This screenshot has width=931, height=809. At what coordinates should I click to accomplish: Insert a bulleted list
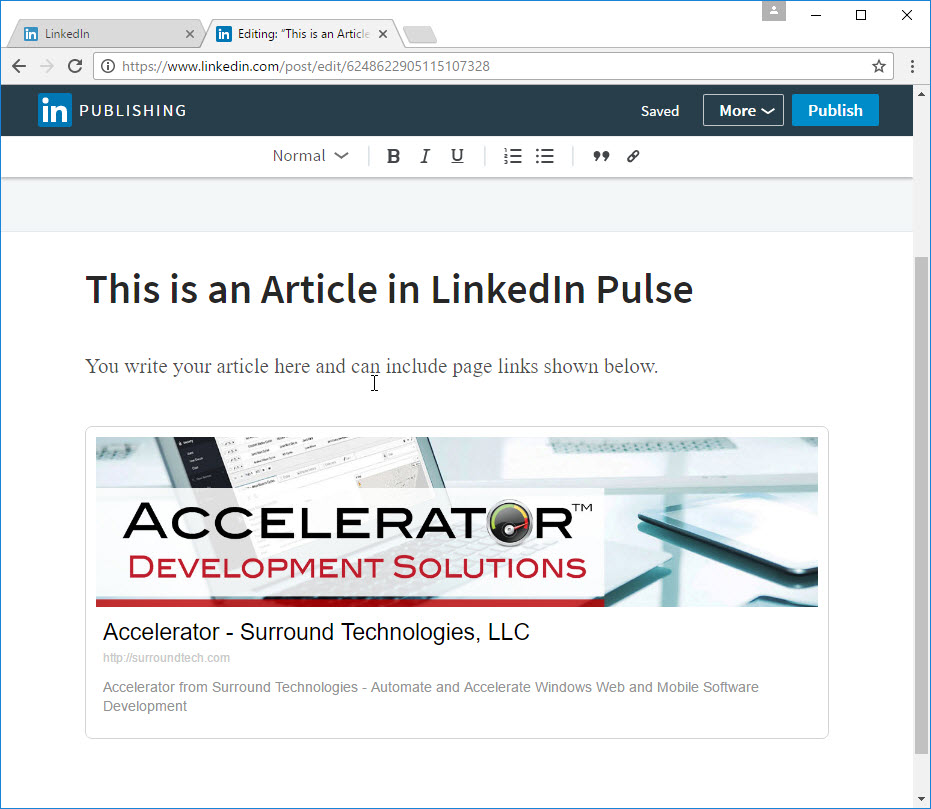(544, 156)
